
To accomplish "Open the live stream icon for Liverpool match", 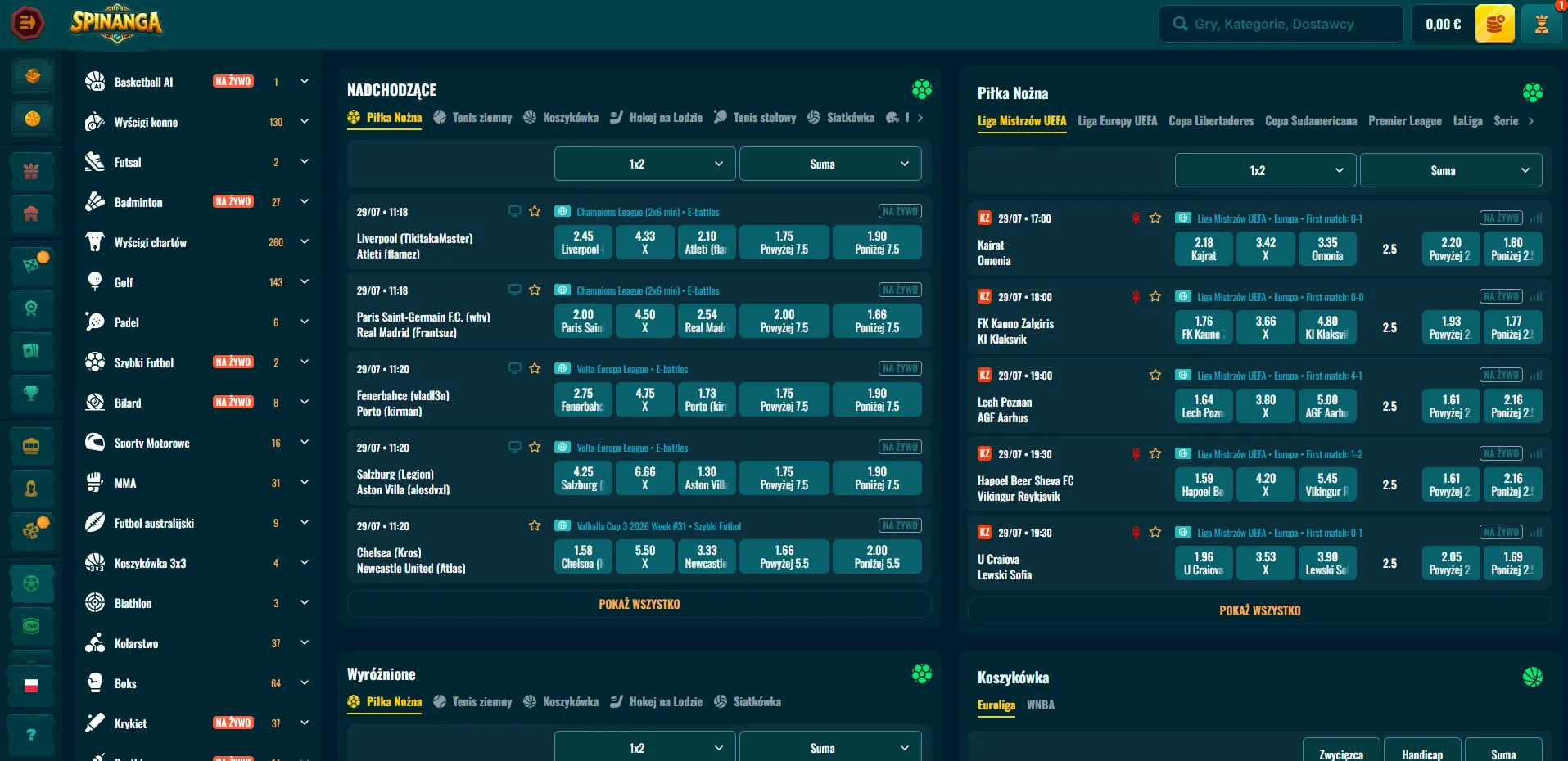I will click(515, 211).
